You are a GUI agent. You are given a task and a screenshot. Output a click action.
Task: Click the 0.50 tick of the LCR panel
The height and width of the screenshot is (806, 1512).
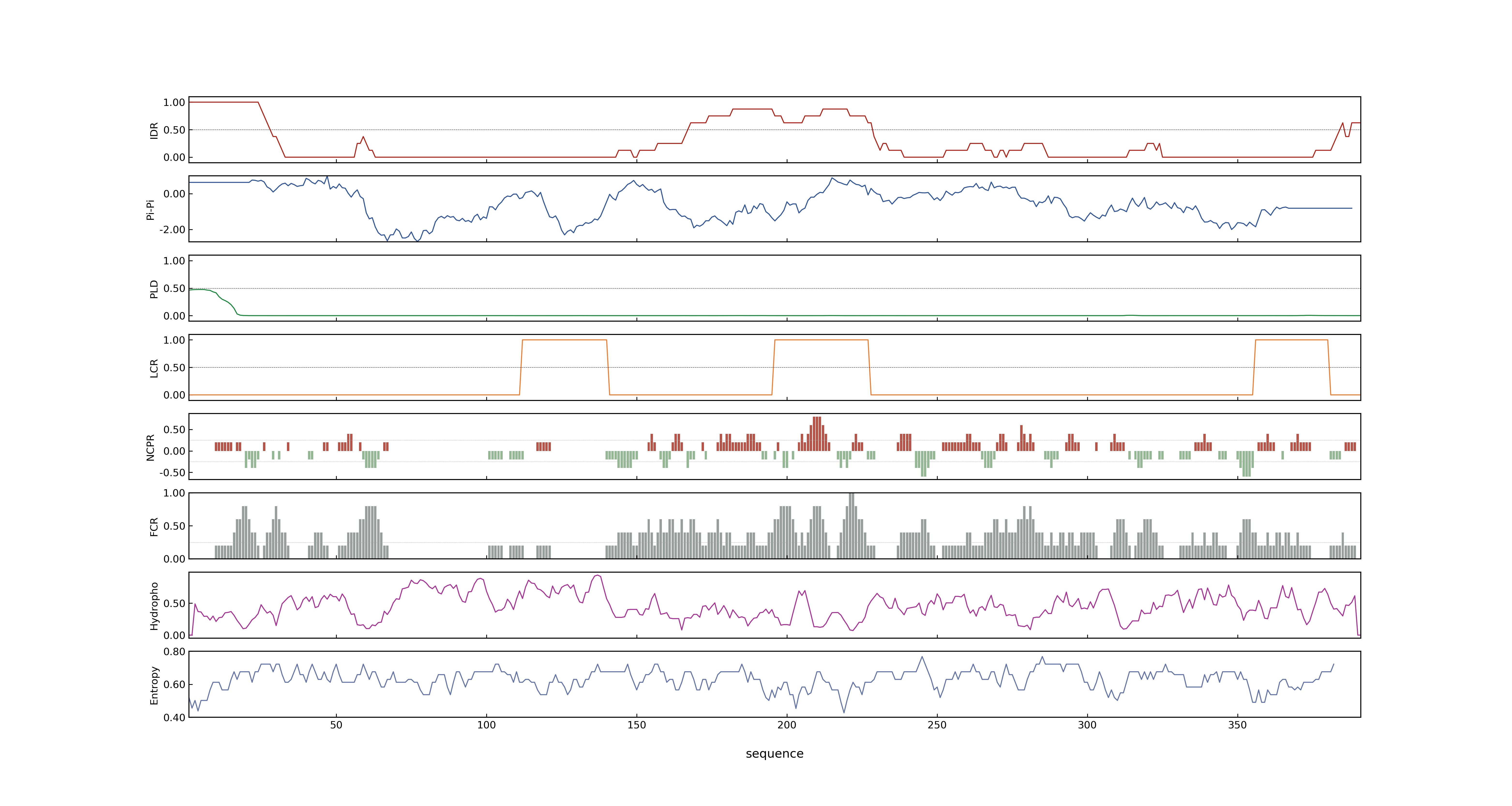[174, 368]
